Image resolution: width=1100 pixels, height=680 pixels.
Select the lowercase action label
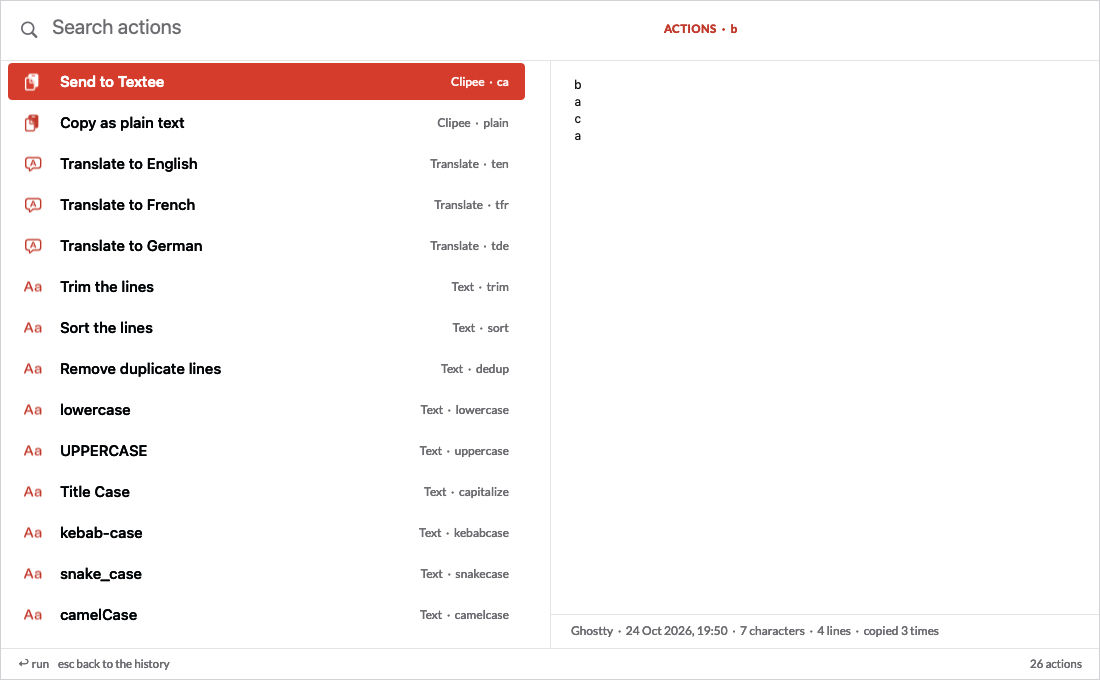(95, 410)
